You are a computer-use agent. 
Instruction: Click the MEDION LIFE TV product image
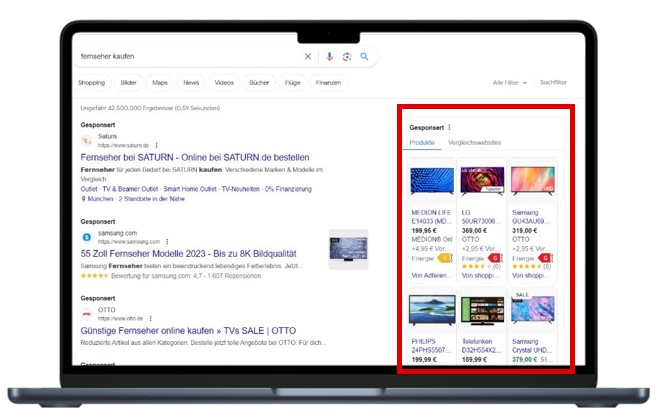point(431,181)
